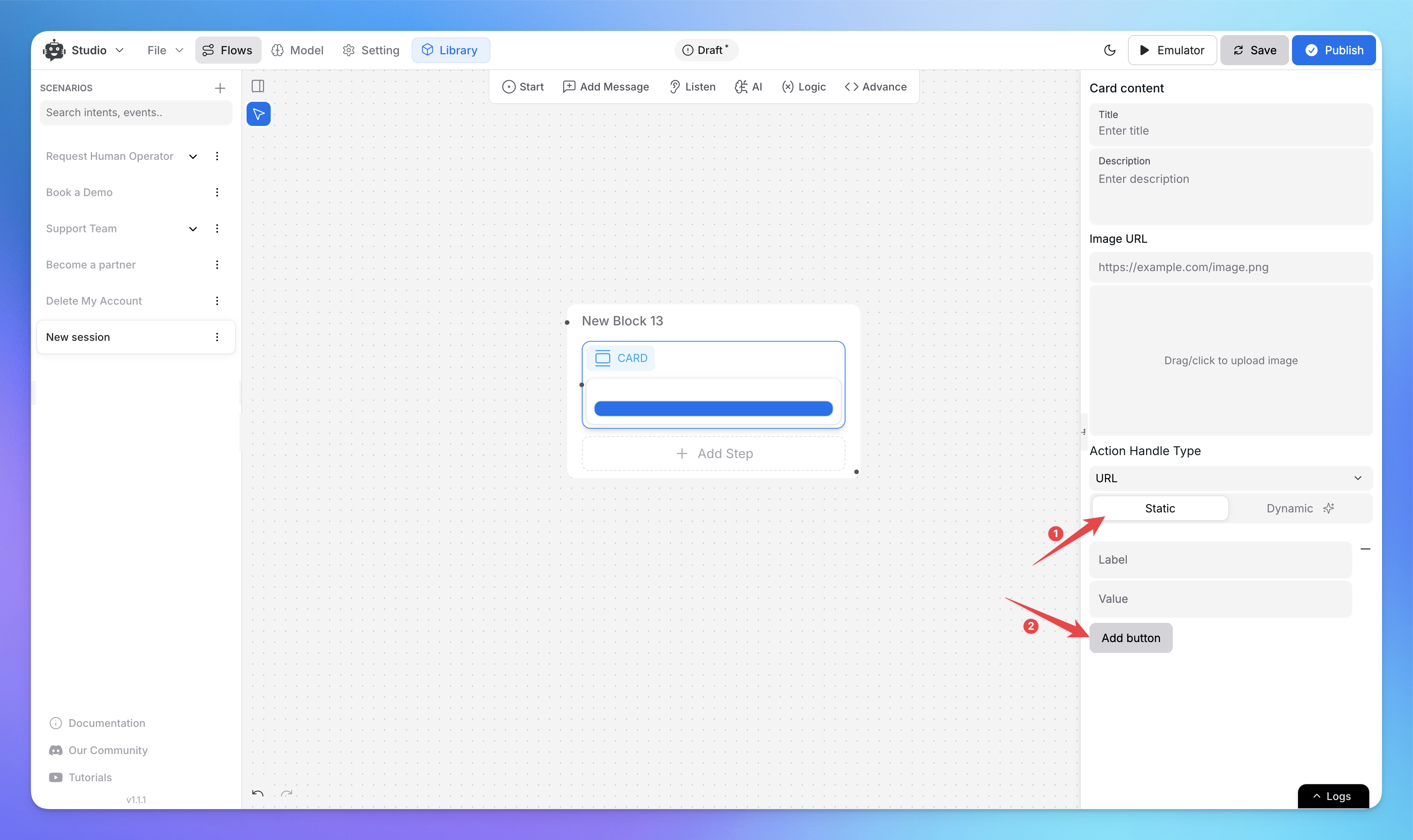Viewport: 1413px width, 840px height.
Task: Open options for New session
Action: [217, 337]
